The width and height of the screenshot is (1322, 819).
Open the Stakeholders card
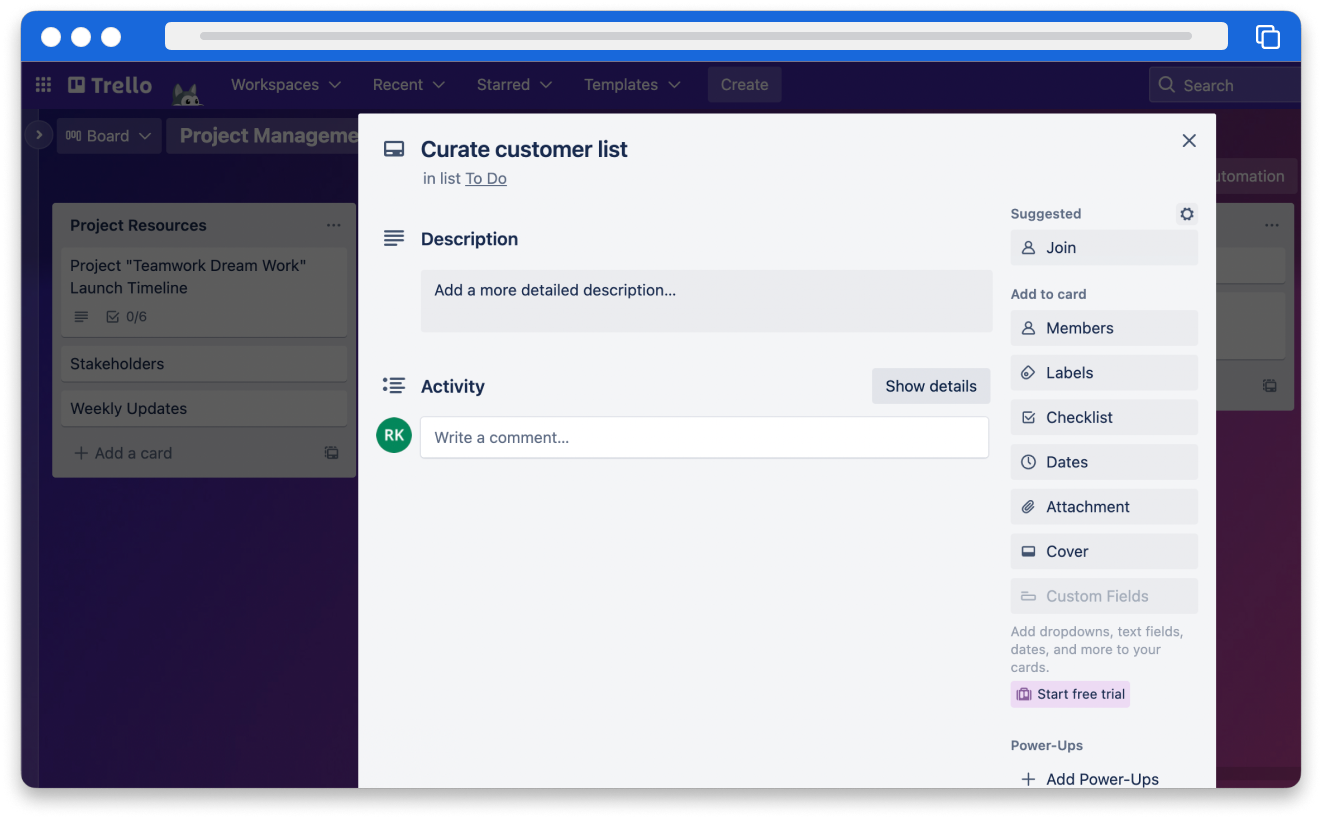click(204, 364)
